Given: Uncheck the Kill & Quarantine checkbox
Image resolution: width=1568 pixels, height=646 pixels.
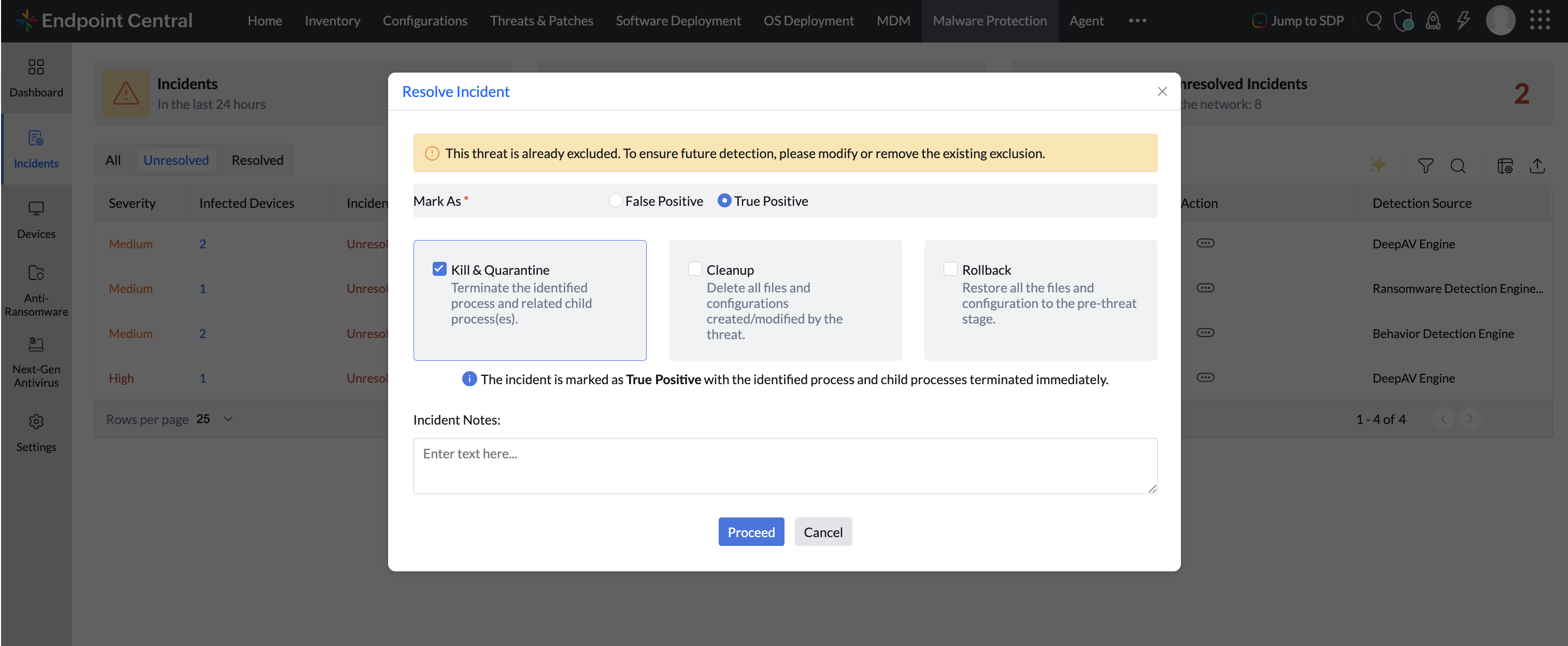Looking at the screenshot, I should [x=439, y=269].
